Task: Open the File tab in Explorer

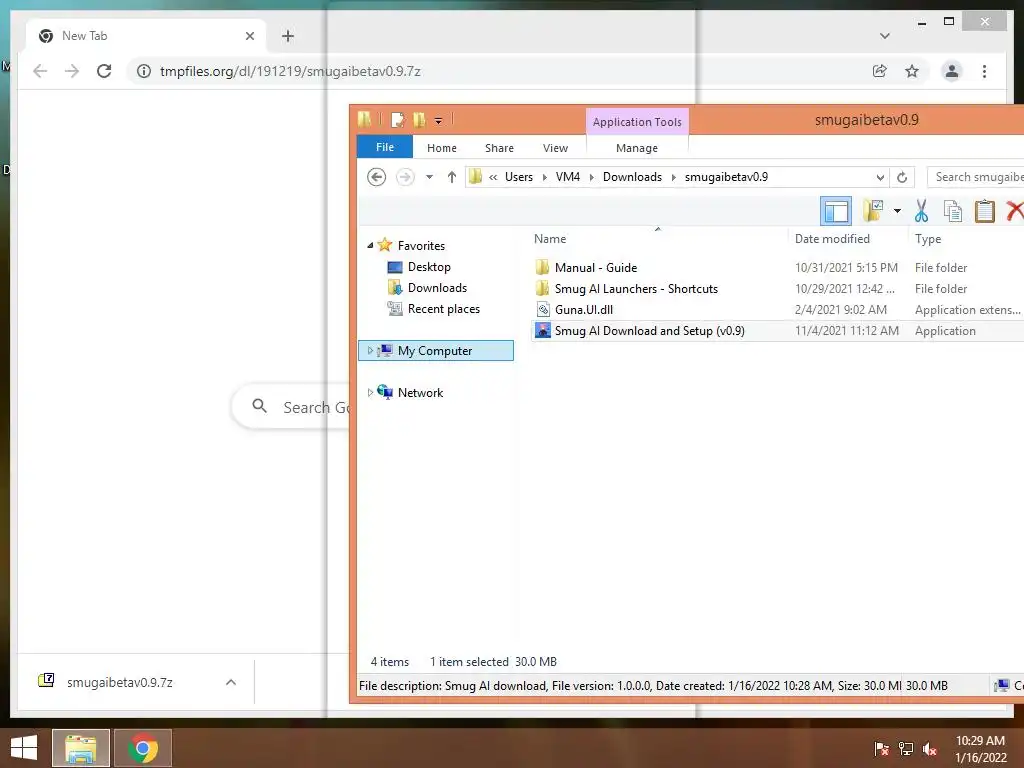Action: point(385,147)
